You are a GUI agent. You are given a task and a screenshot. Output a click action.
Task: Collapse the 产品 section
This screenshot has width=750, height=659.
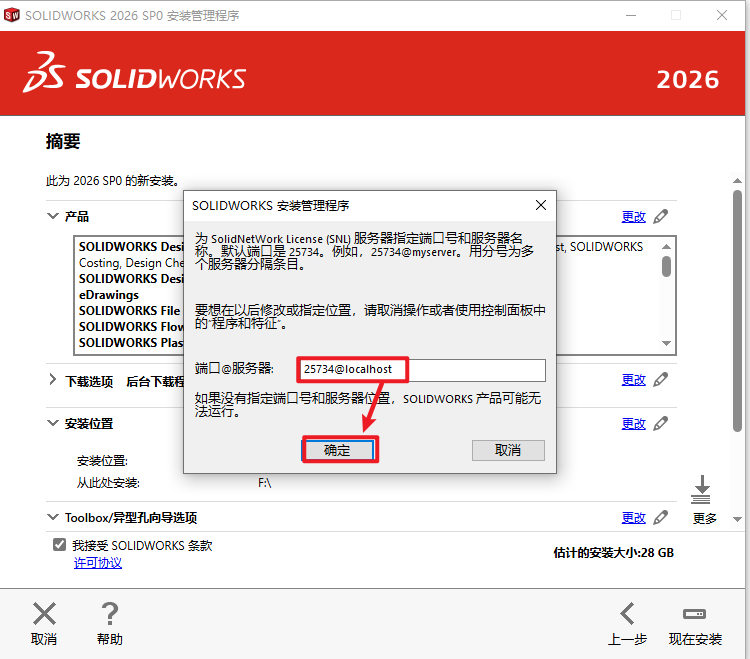point(52,216)
